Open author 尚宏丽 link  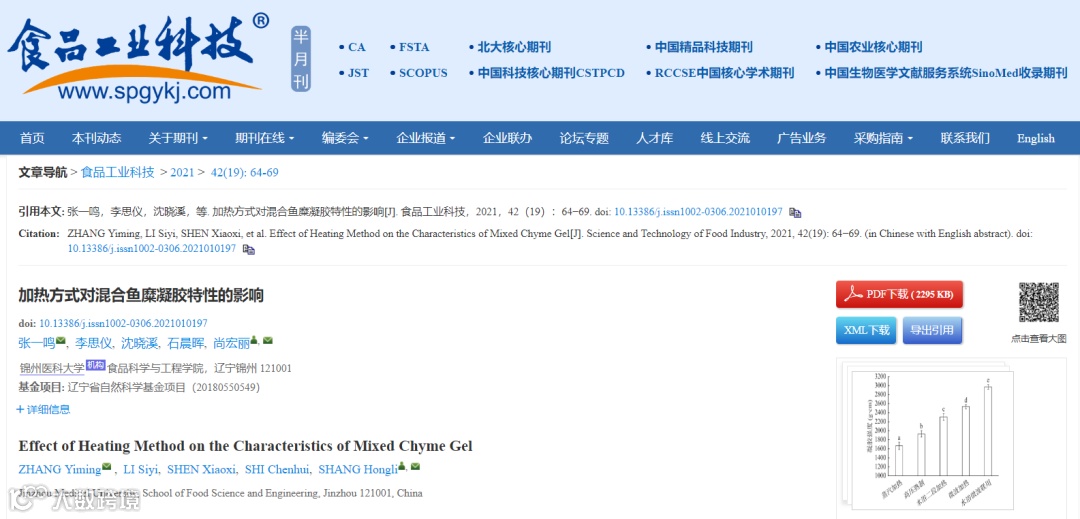(232, 342)
